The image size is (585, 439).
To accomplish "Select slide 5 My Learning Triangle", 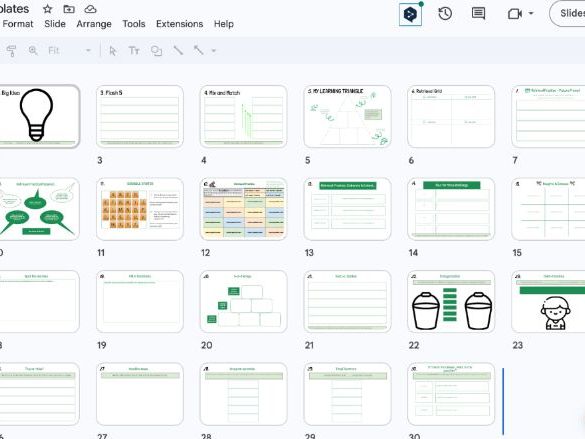I will point(347,116).
